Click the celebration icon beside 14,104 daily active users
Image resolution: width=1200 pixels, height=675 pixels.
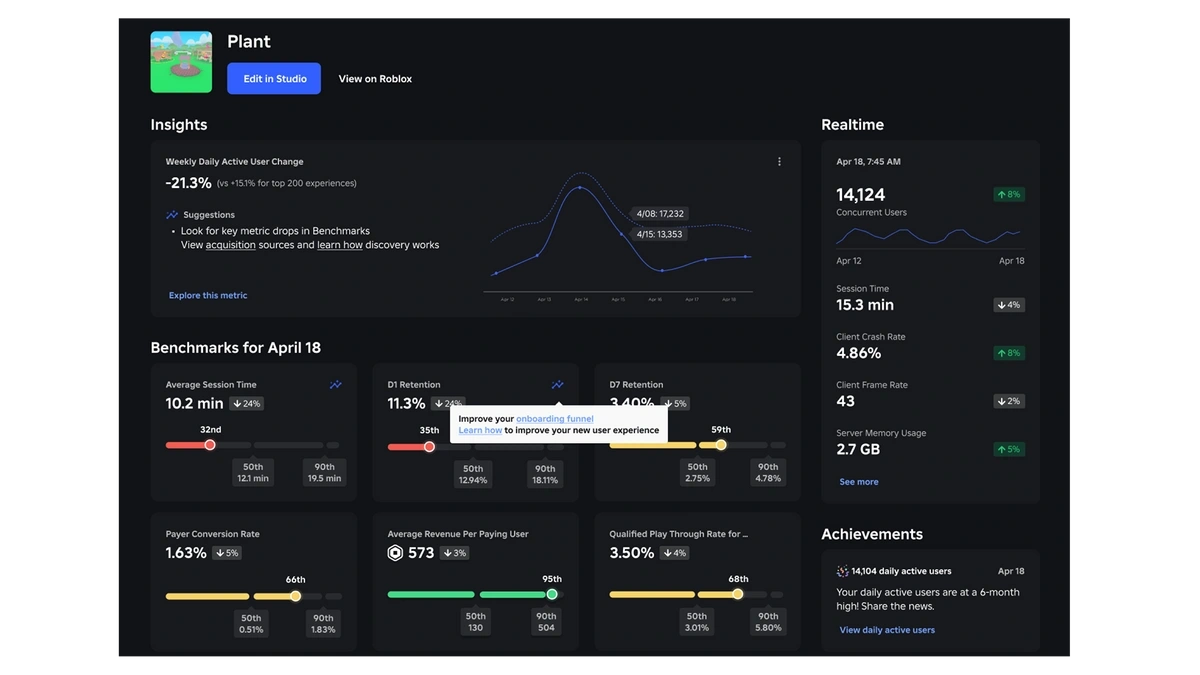[x=843, y=572]
